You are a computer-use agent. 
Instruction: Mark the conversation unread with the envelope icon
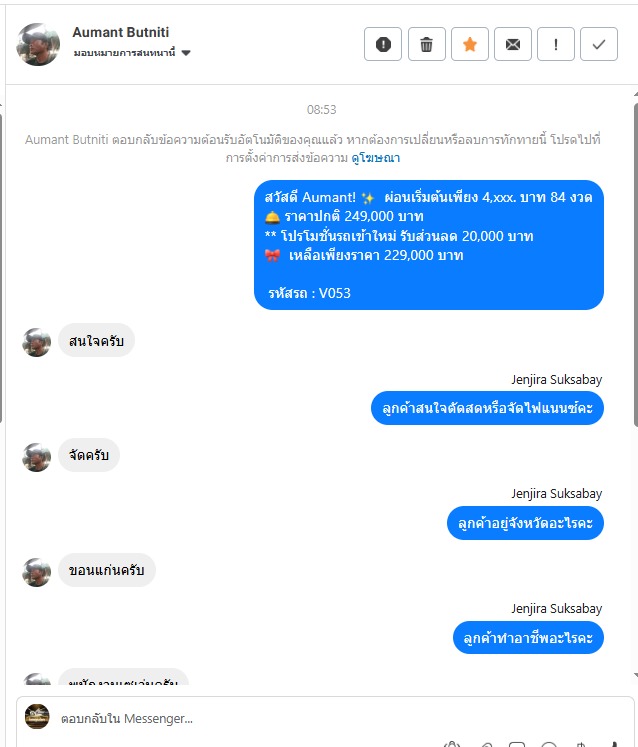coord(513,44)
